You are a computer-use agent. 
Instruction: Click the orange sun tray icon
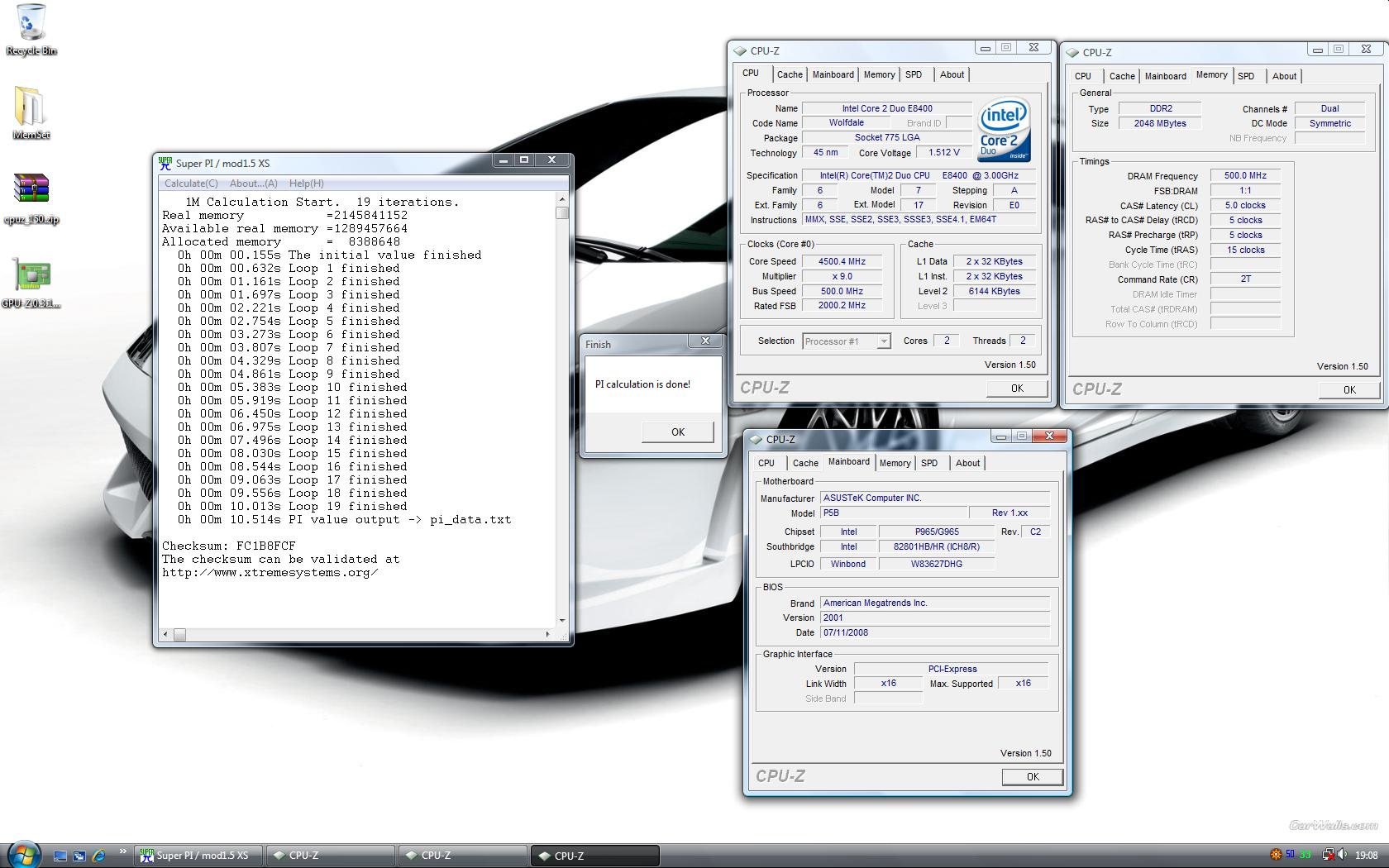pyautogui.click(x=1276, y=855)
